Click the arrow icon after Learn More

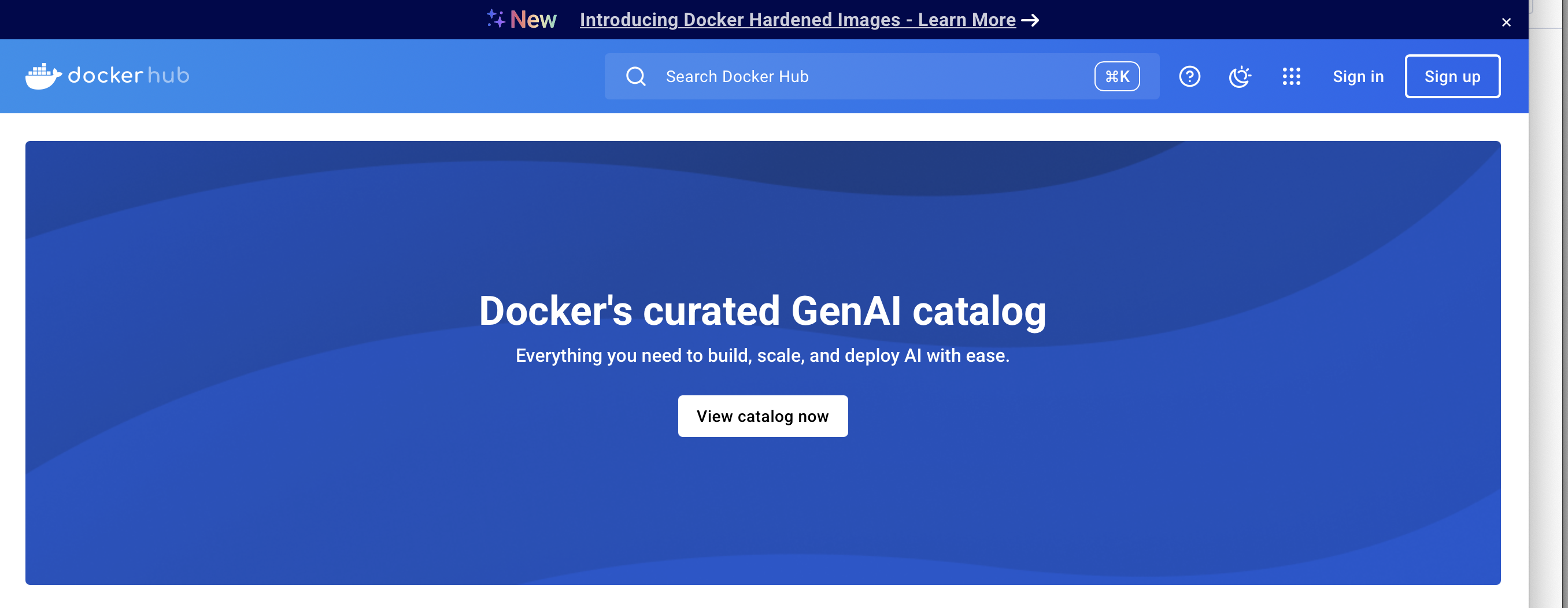click(1030, 20)
